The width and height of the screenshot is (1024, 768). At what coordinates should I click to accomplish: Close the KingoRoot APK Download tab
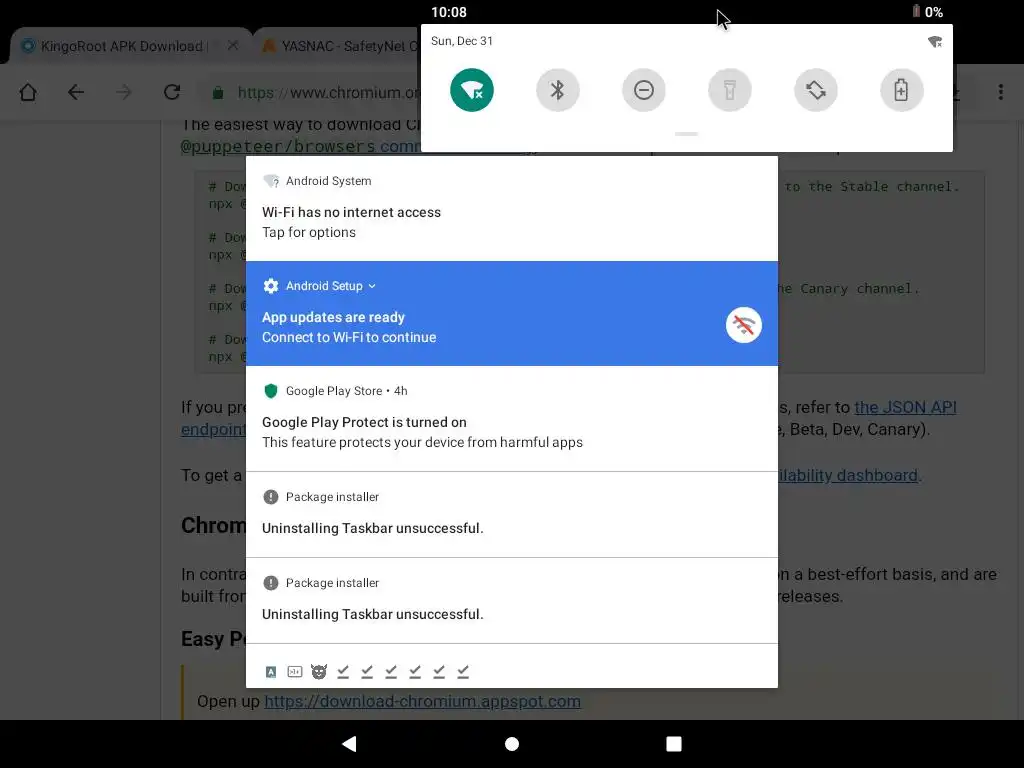tap(233, 46)
